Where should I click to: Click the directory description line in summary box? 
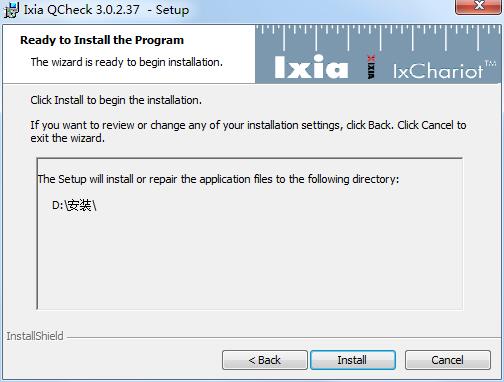(218, 179)
